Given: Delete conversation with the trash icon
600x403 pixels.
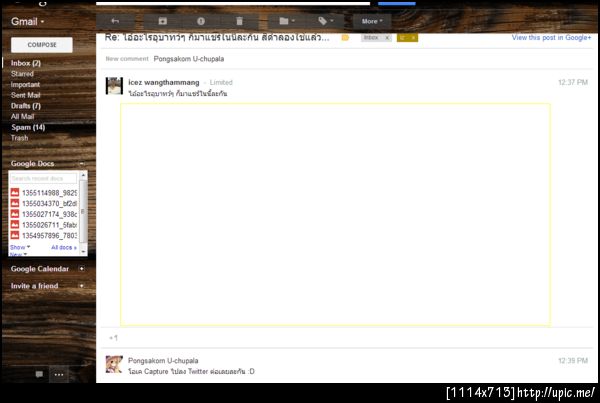Looking at the screenshot, I should [x=239, y=21].
